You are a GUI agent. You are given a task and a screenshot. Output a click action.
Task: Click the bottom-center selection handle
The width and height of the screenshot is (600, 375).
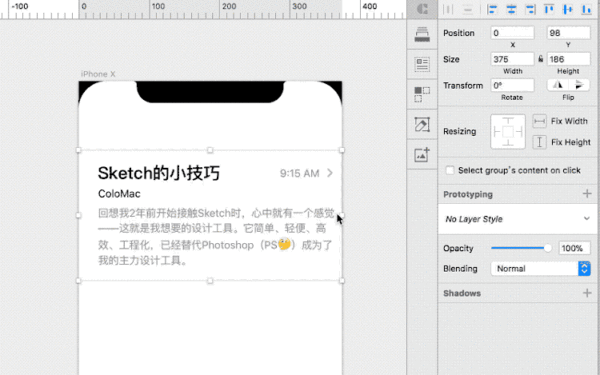210,281
